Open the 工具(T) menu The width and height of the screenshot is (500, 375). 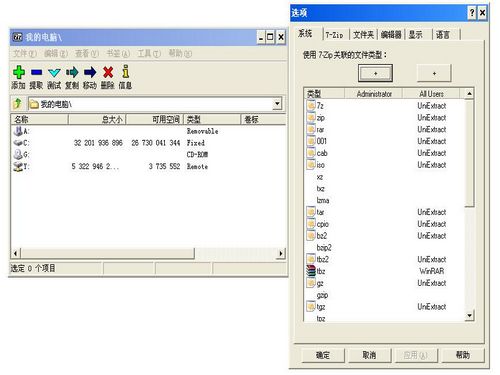(x=149, y=53)
